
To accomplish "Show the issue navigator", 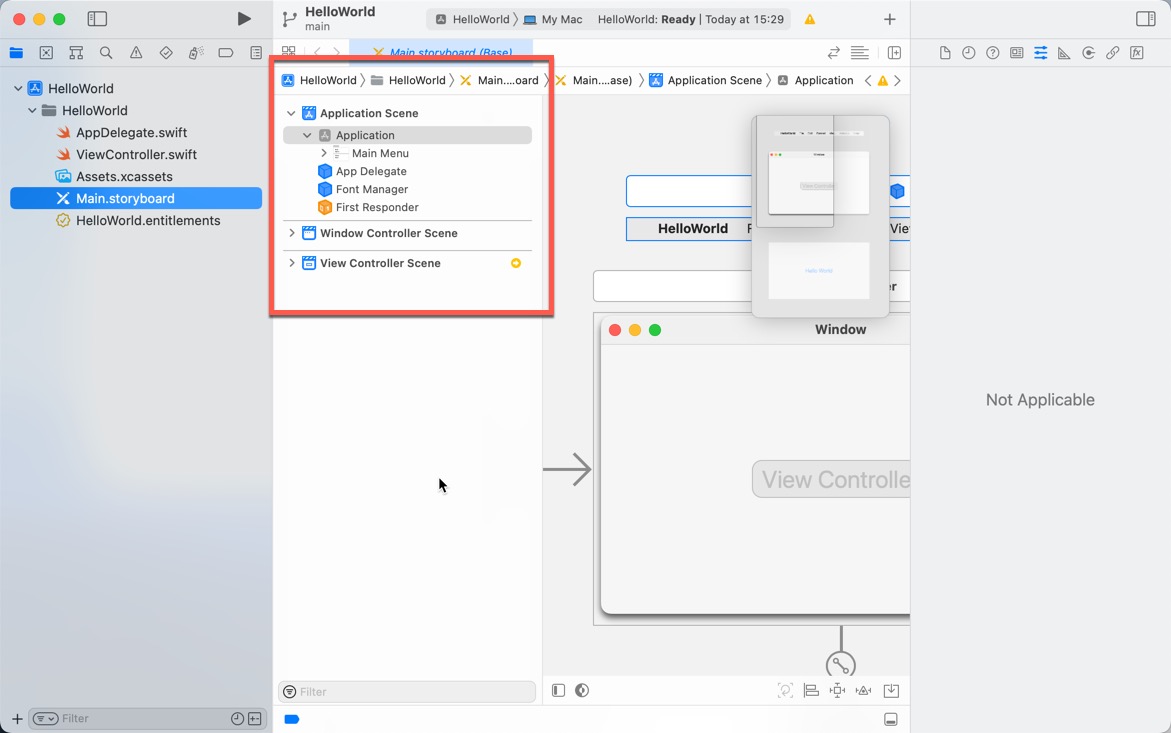I will (x=136, y=52).
